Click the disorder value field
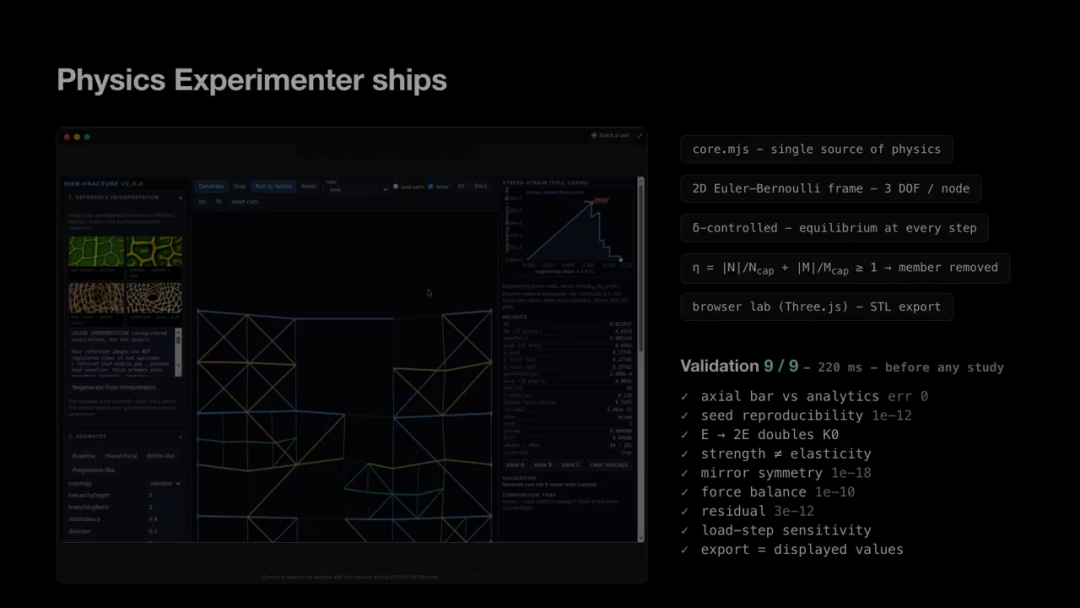This screenshot has width=1080, height=608. pos(164,532)
